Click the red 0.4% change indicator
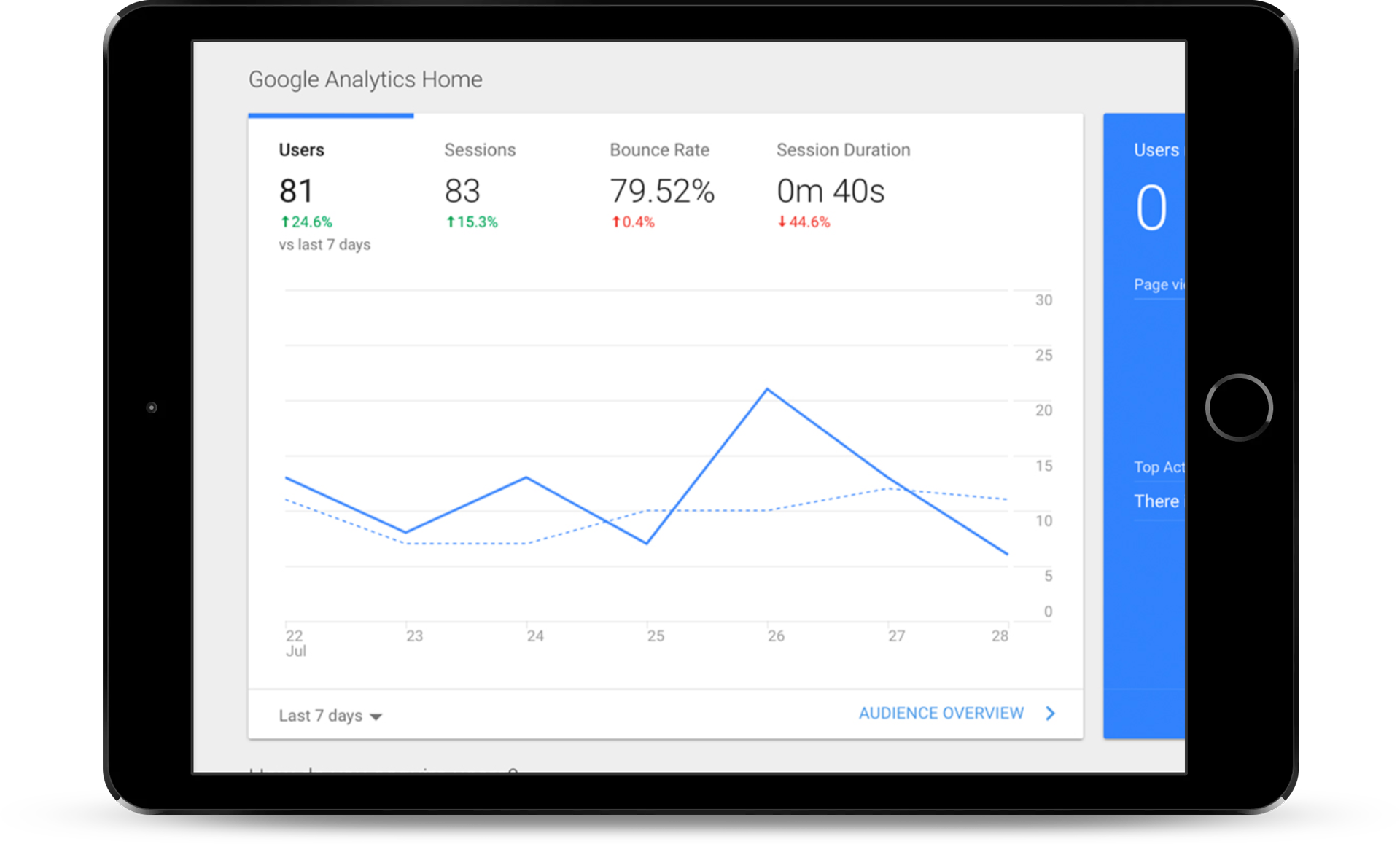 633,222
